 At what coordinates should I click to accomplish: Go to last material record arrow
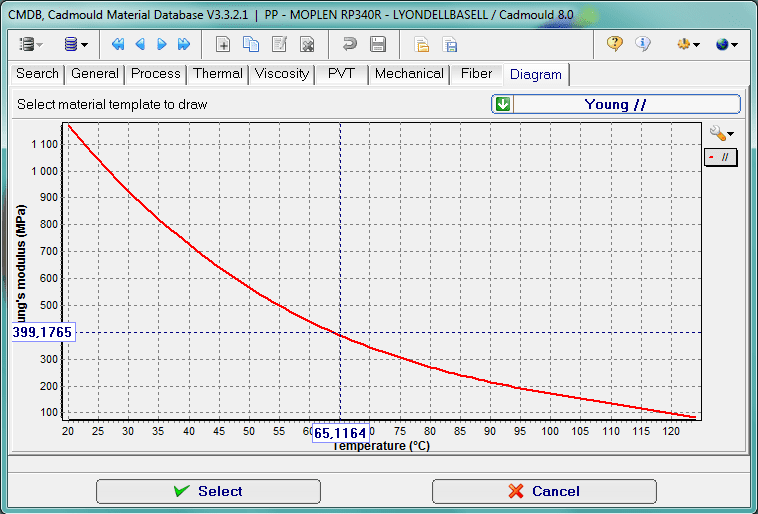(x=184, y=44)
